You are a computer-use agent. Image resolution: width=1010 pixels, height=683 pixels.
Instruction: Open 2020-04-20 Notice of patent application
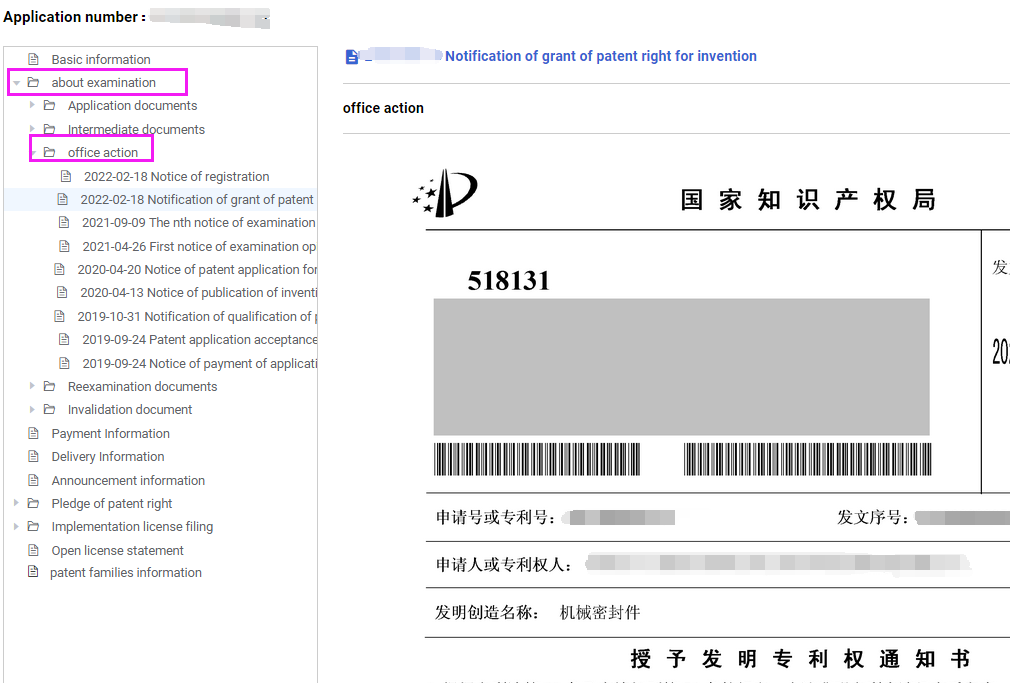click(x=197, y=269)
